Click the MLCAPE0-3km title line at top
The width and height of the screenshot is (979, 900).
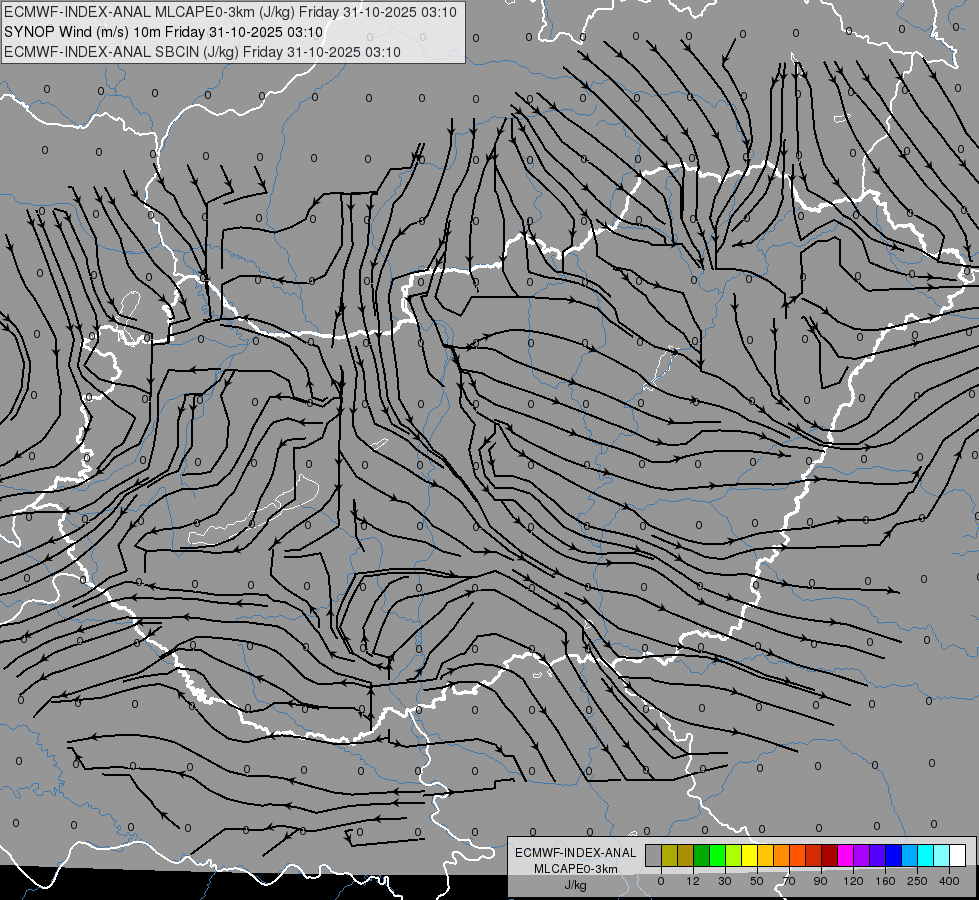click(x=230, y=12)
